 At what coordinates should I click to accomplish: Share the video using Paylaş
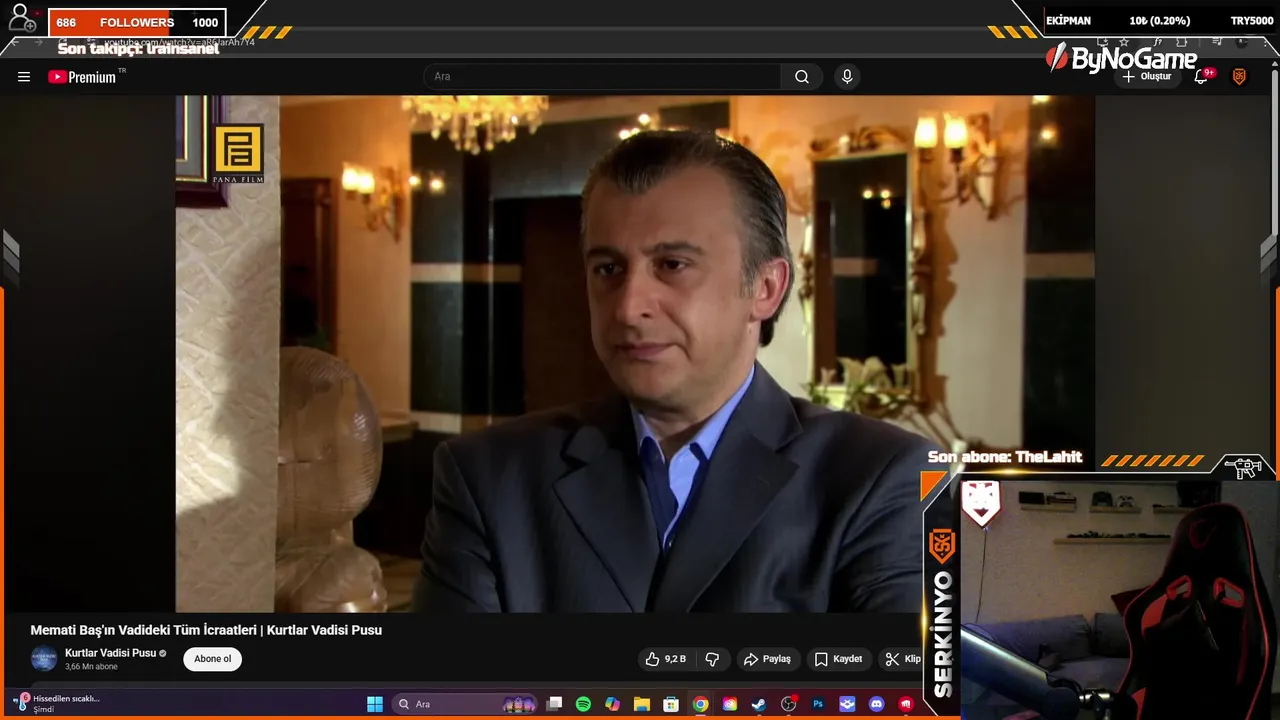[x=767, y=659]
